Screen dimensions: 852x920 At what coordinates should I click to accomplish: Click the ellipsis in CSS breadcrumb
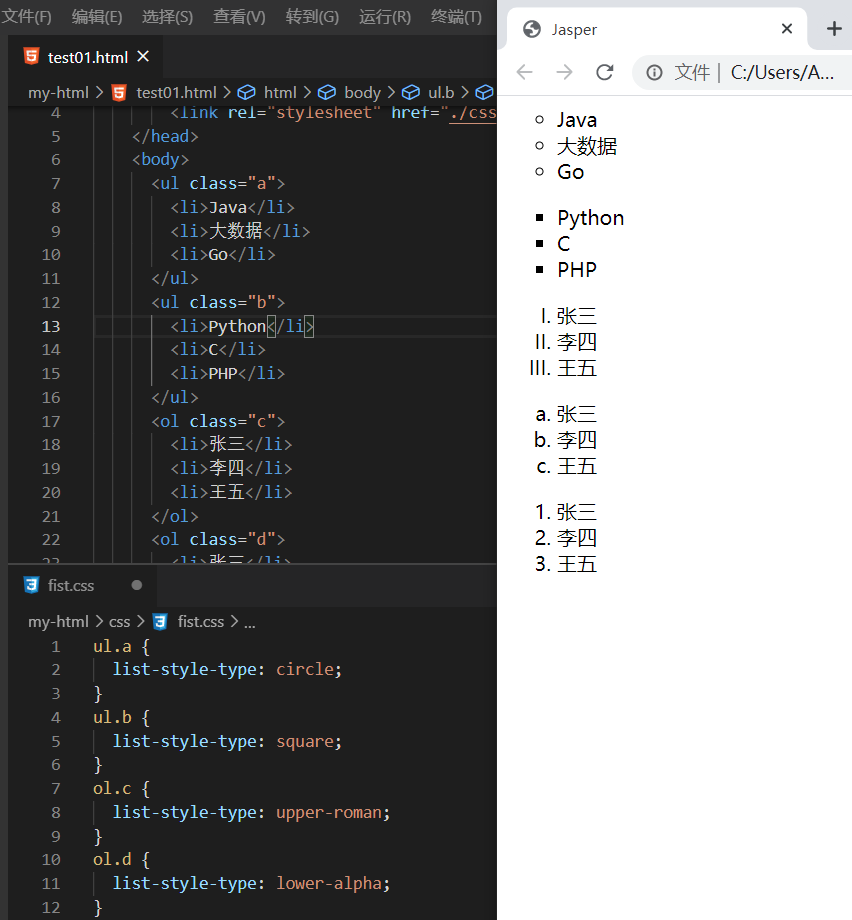click(x=250, y=624)
